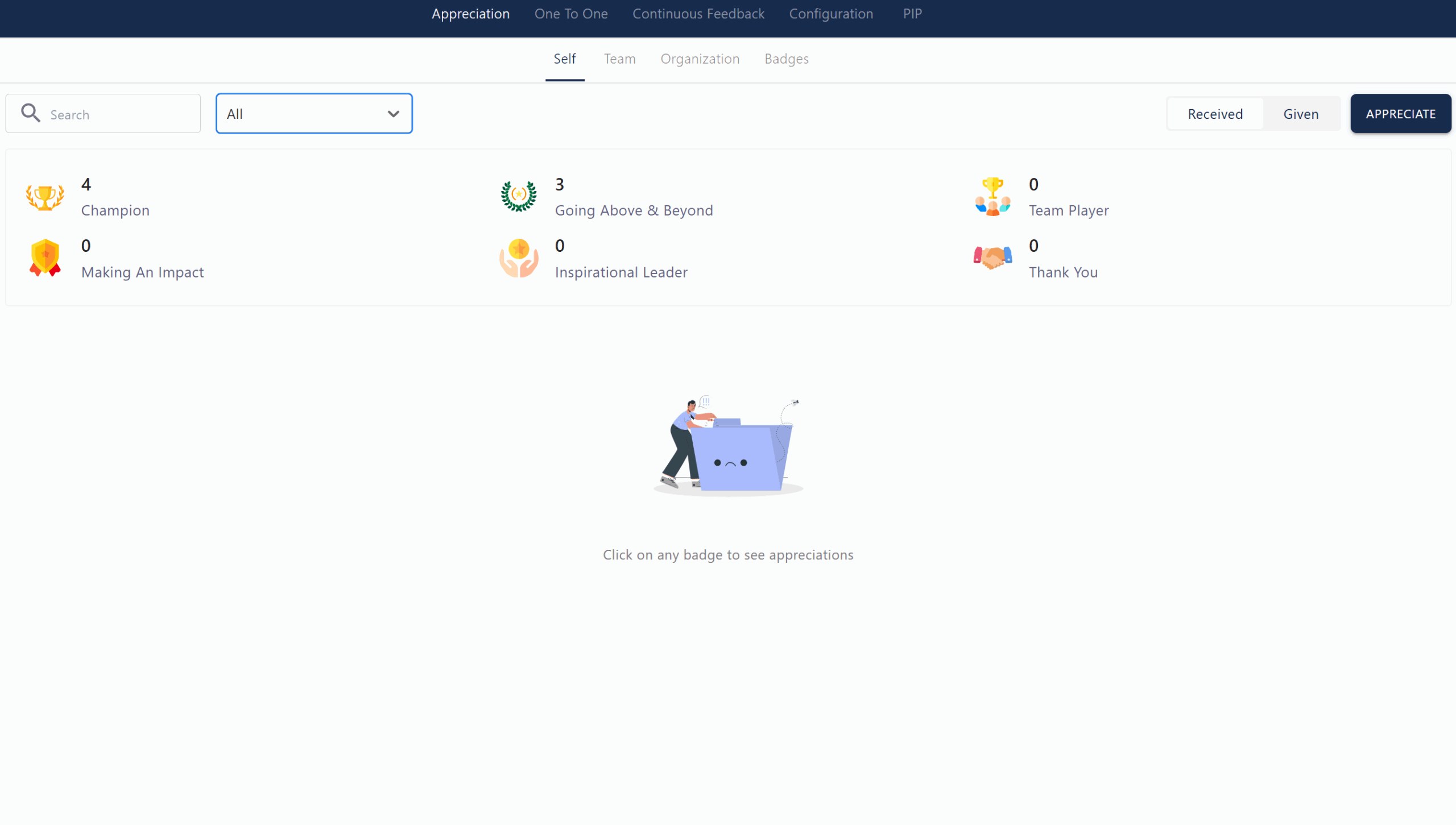The image size is (1456, 825).
Task: Switch to Given appreciations
Action: [x=1301, y=114]
